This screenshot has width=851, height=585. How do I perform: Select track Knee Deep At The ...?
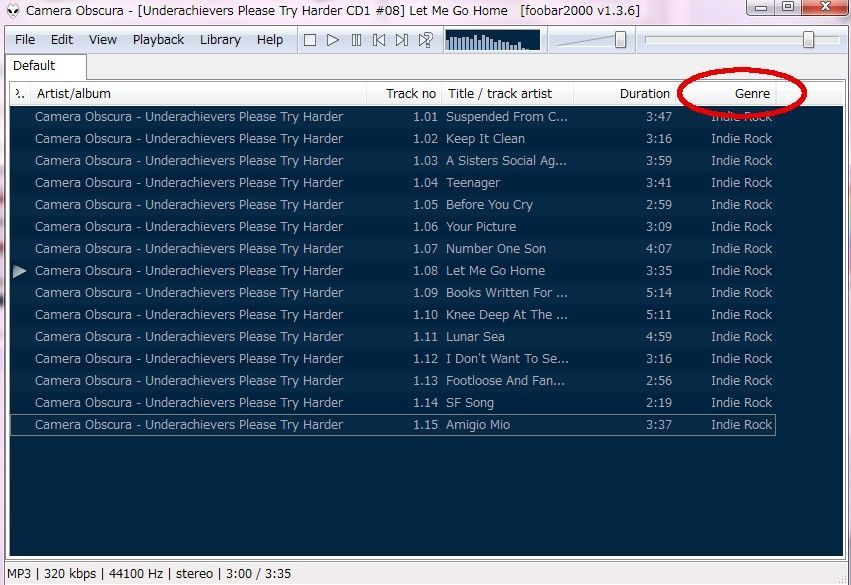[x=393, y=315]
